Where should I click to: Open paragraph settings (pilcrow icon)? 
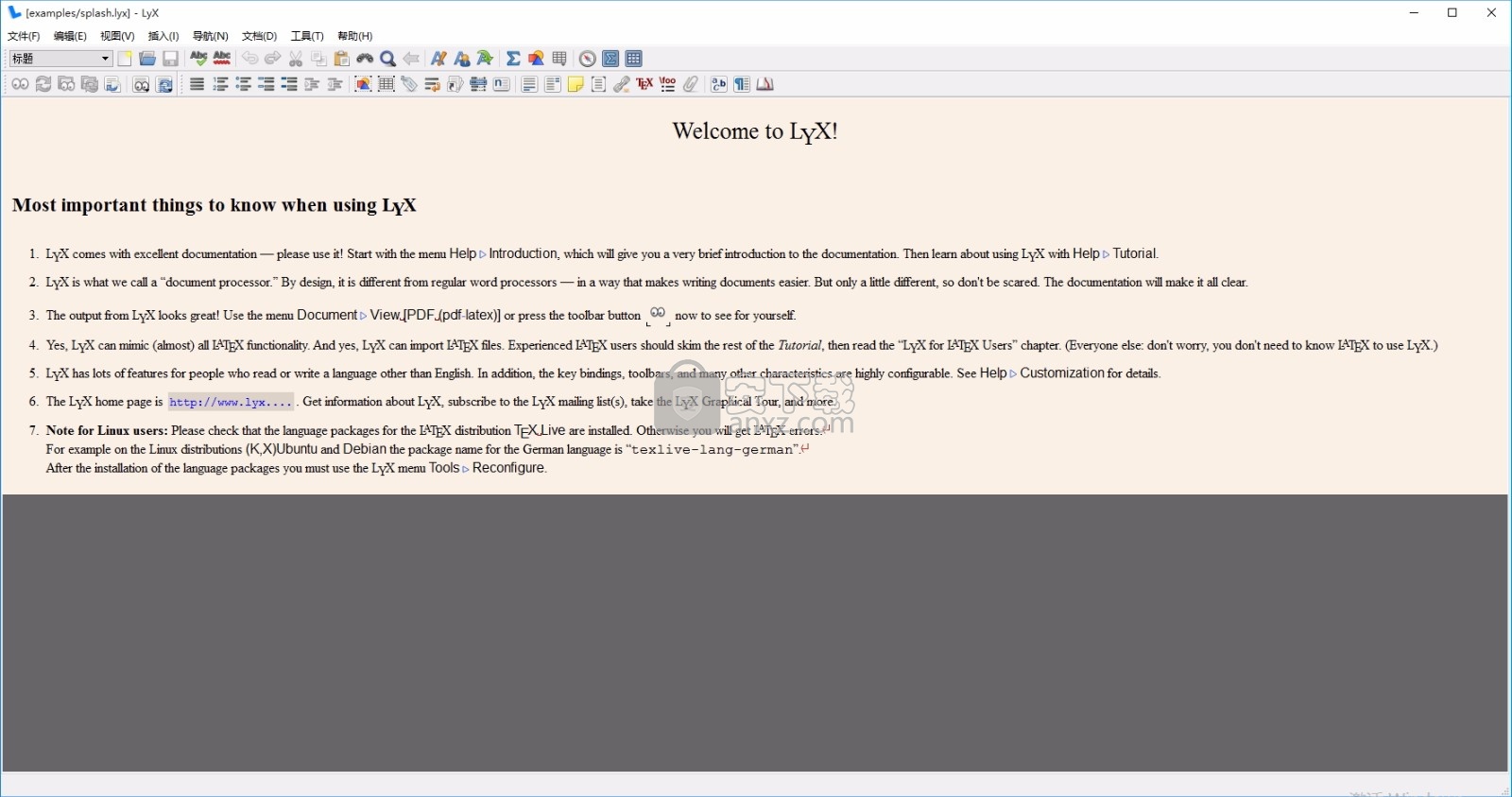(x=742, y=84)
